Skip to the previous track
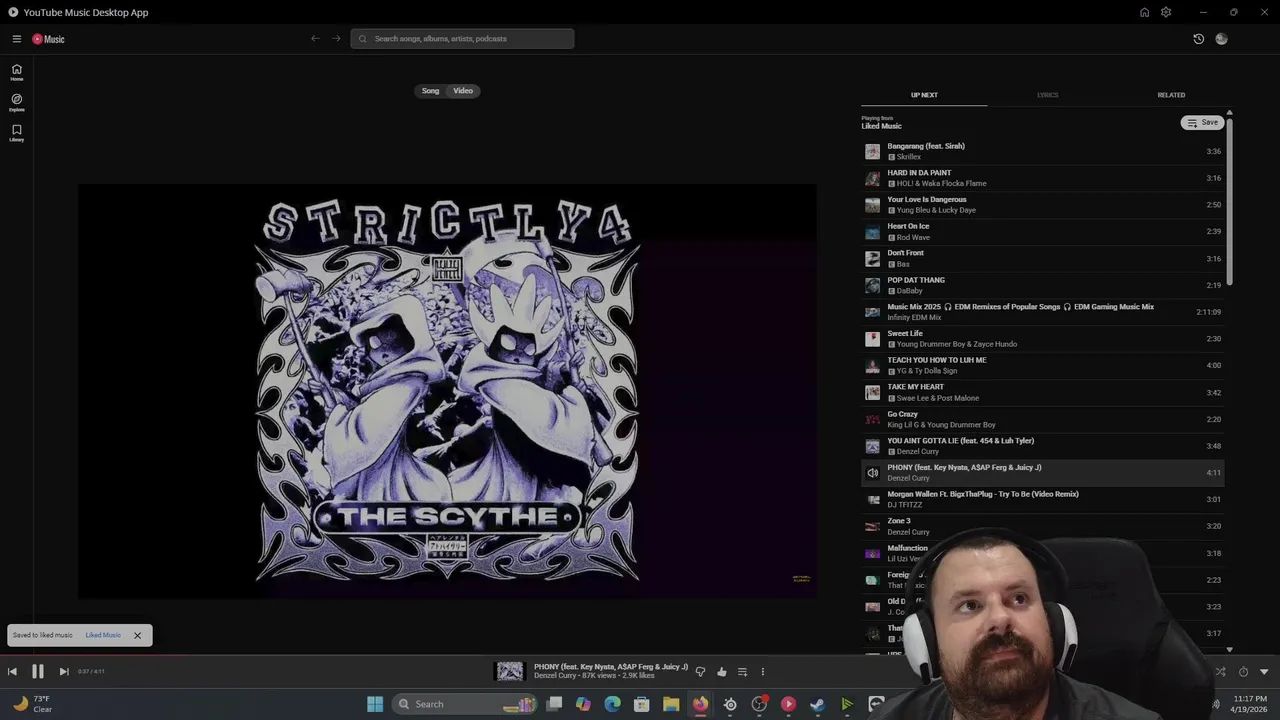The width and height of the screenshot is (1280, 720). pos(12,672)
